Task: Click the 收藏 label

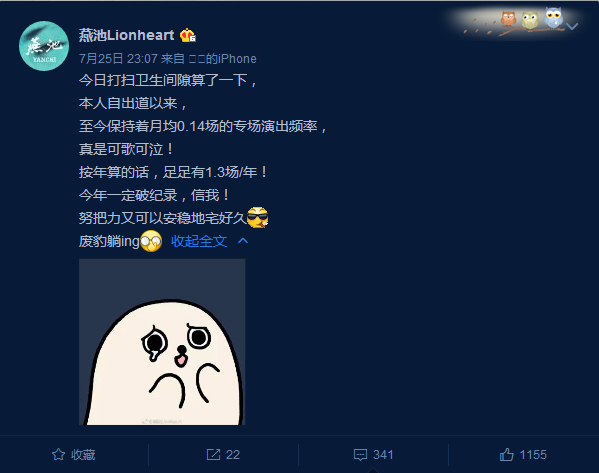Action: 83,455
